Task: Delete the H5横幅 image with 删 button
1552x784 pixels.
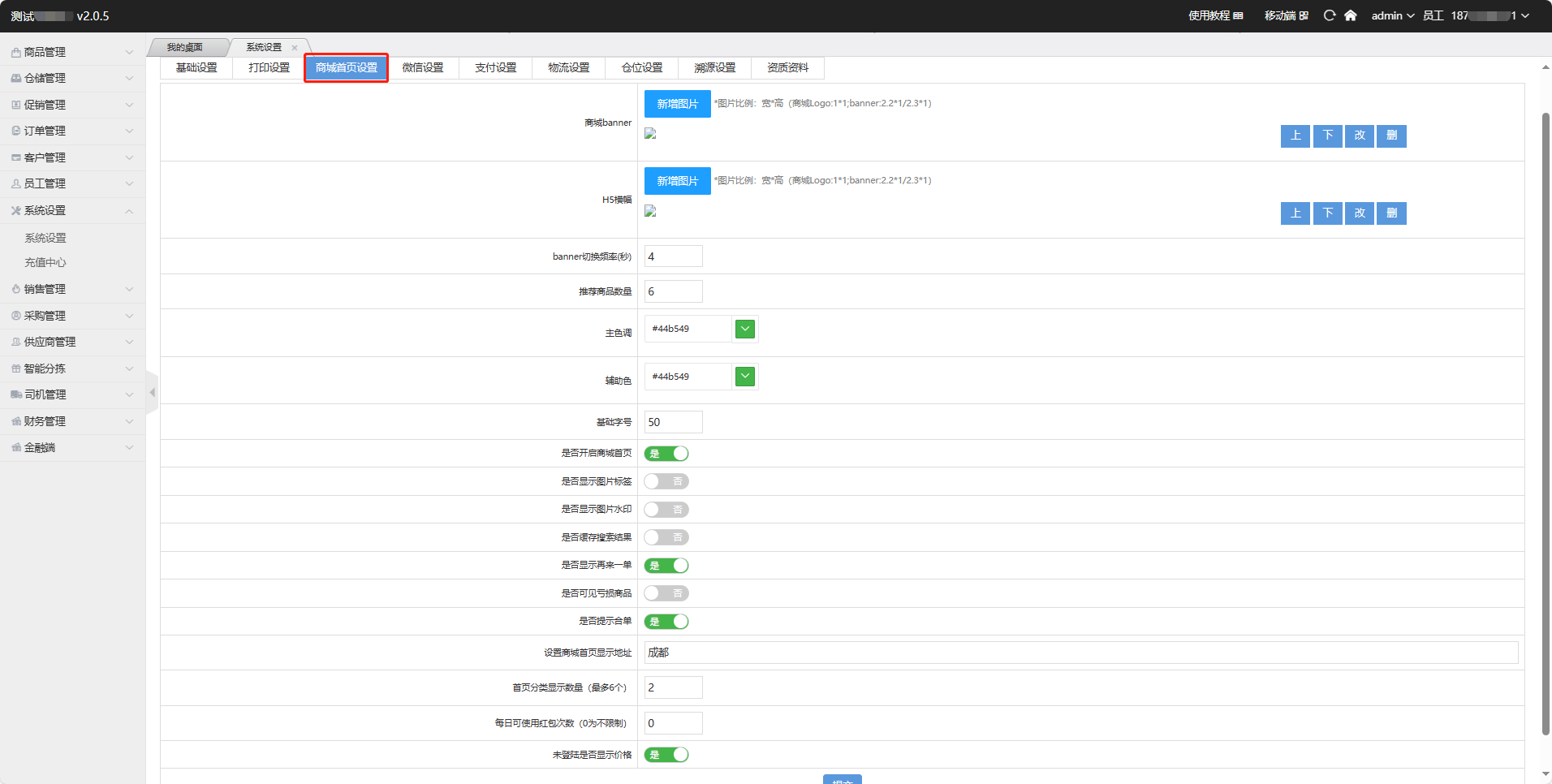Action: pyautogui.click(x=1391, y=213)
